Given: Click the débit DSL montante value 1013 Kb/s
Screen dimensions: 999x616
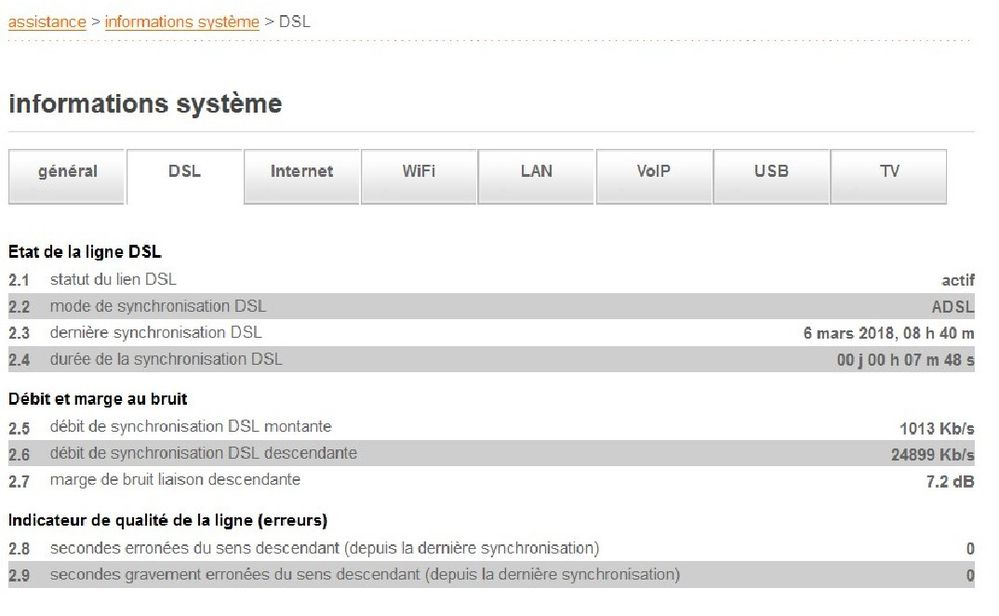Looking at the screenshot, I should 937,428.
